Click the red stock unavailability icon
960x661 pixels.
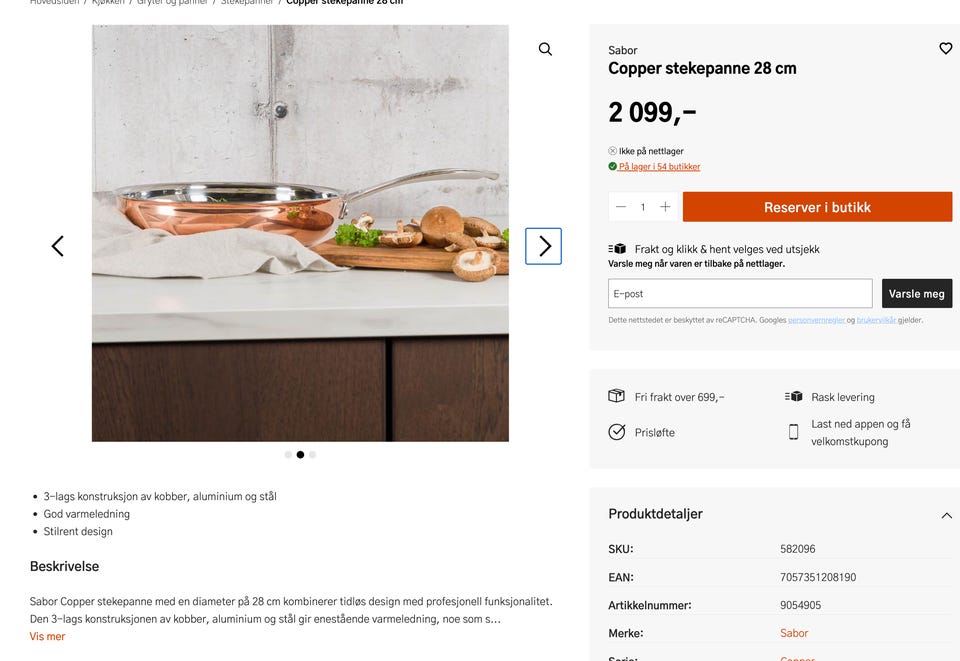tap(611, 150)
